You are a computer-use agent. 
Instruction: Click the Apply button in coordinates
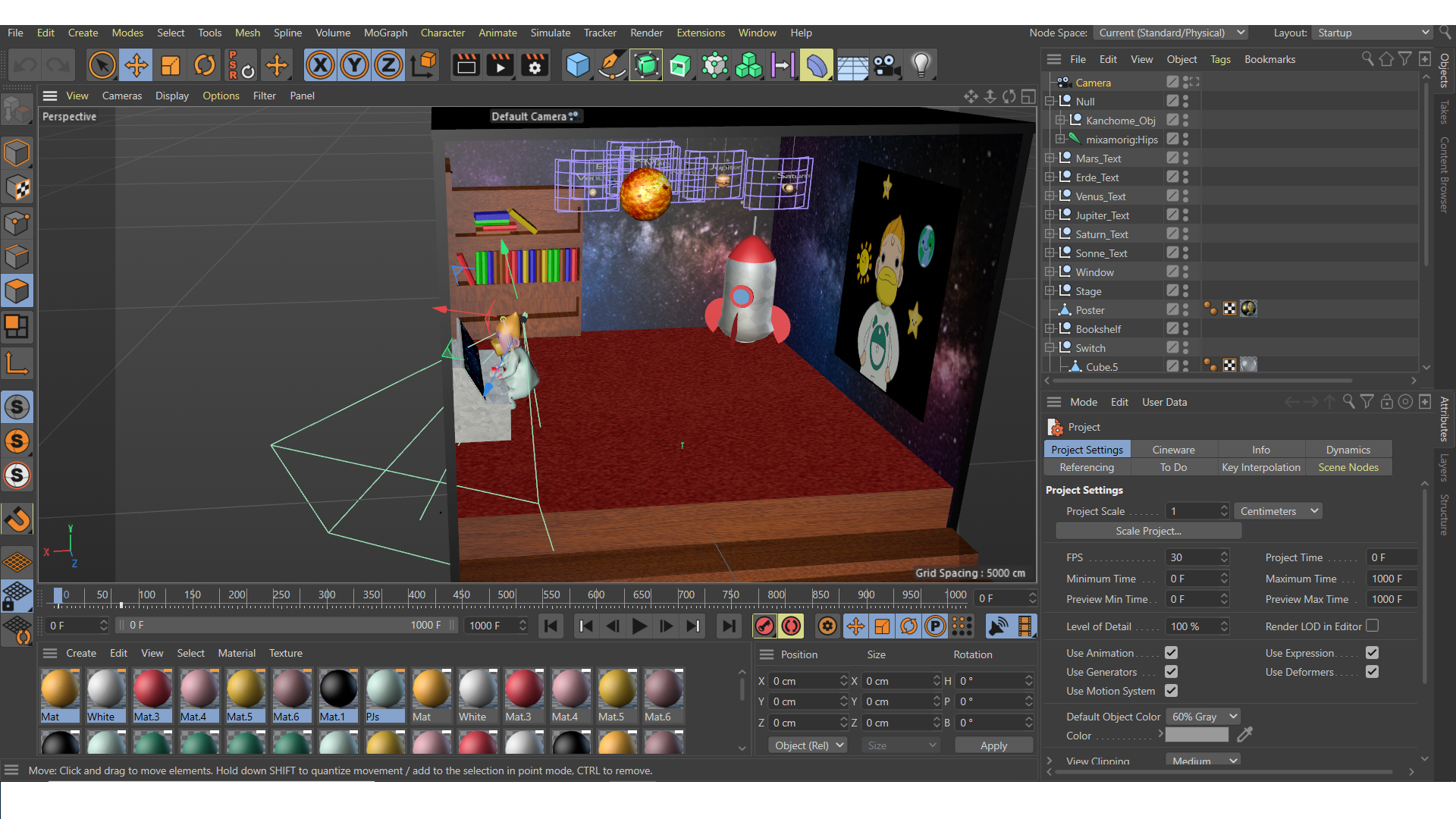[993, 745]
